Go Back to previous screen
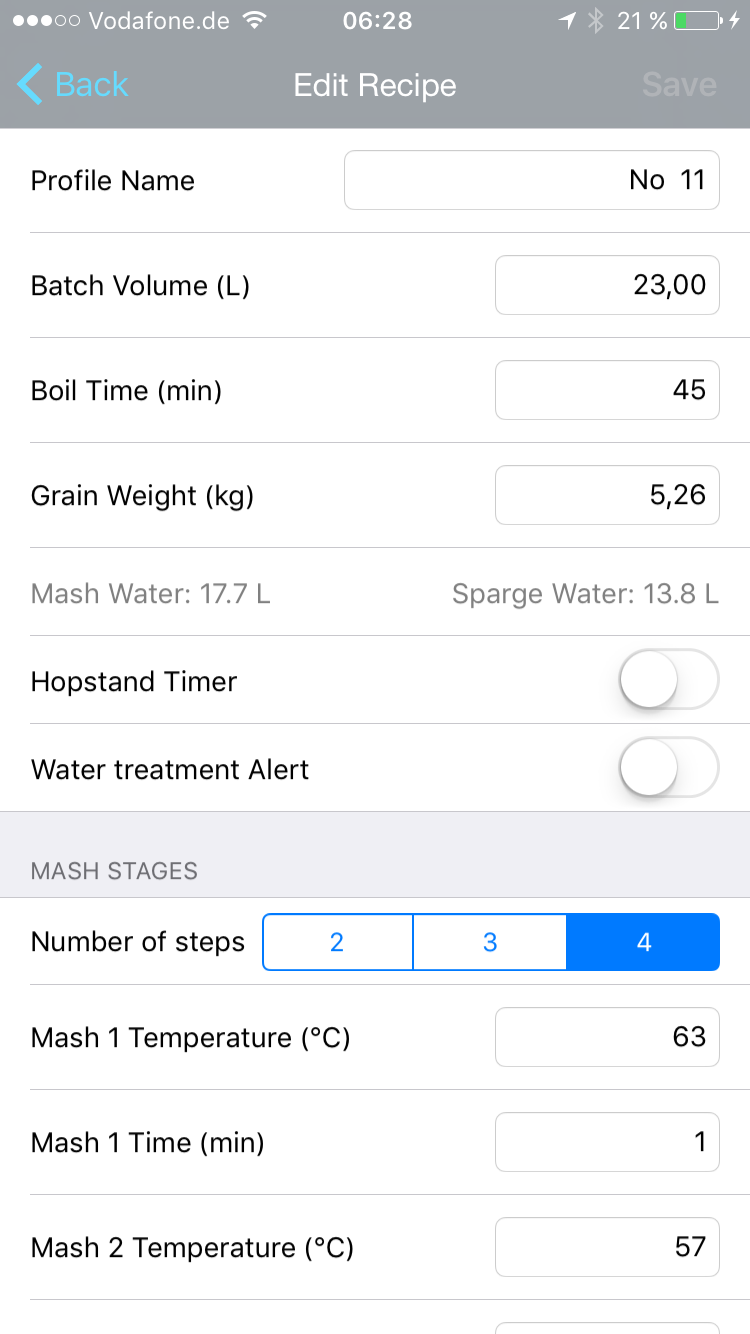The image size is (750, 1334). tap(90, 85)
